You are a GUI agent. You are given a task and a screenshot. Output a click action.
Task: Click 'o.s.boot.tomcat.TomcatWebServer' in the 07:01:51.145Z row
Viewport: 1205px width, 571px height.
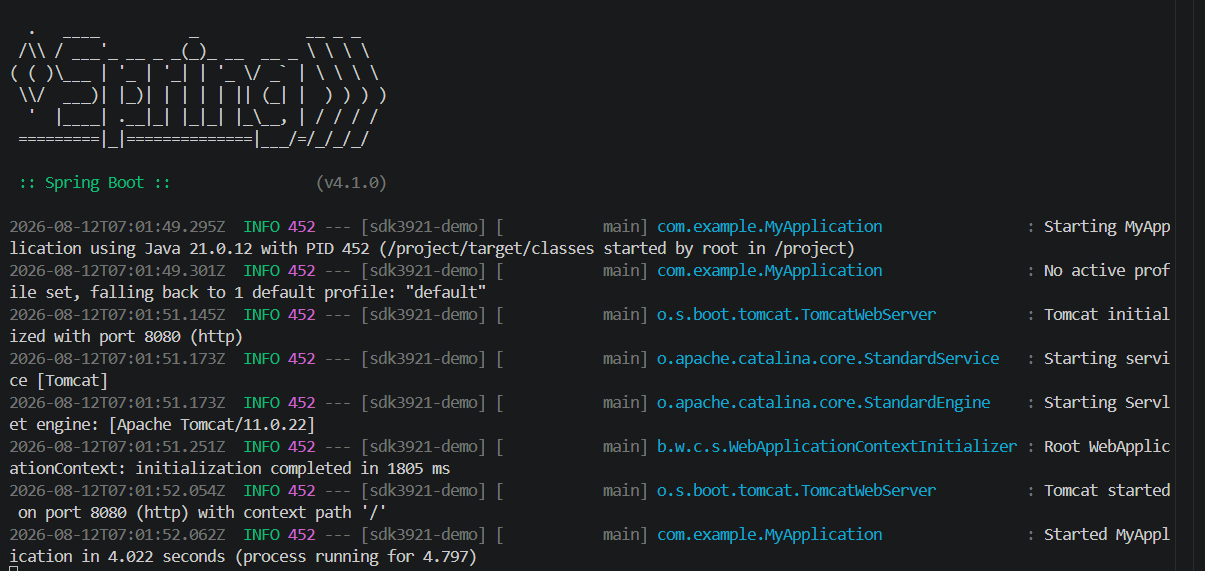click(796, 315)
